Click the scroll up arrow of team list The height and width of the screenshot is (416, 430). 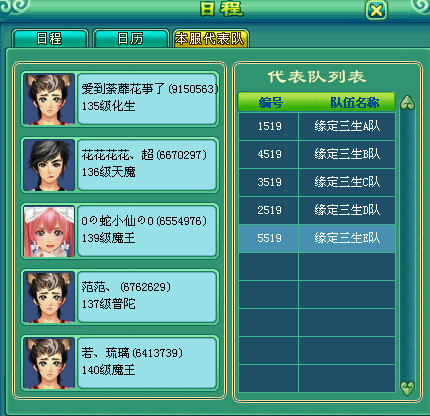[407, 103]
